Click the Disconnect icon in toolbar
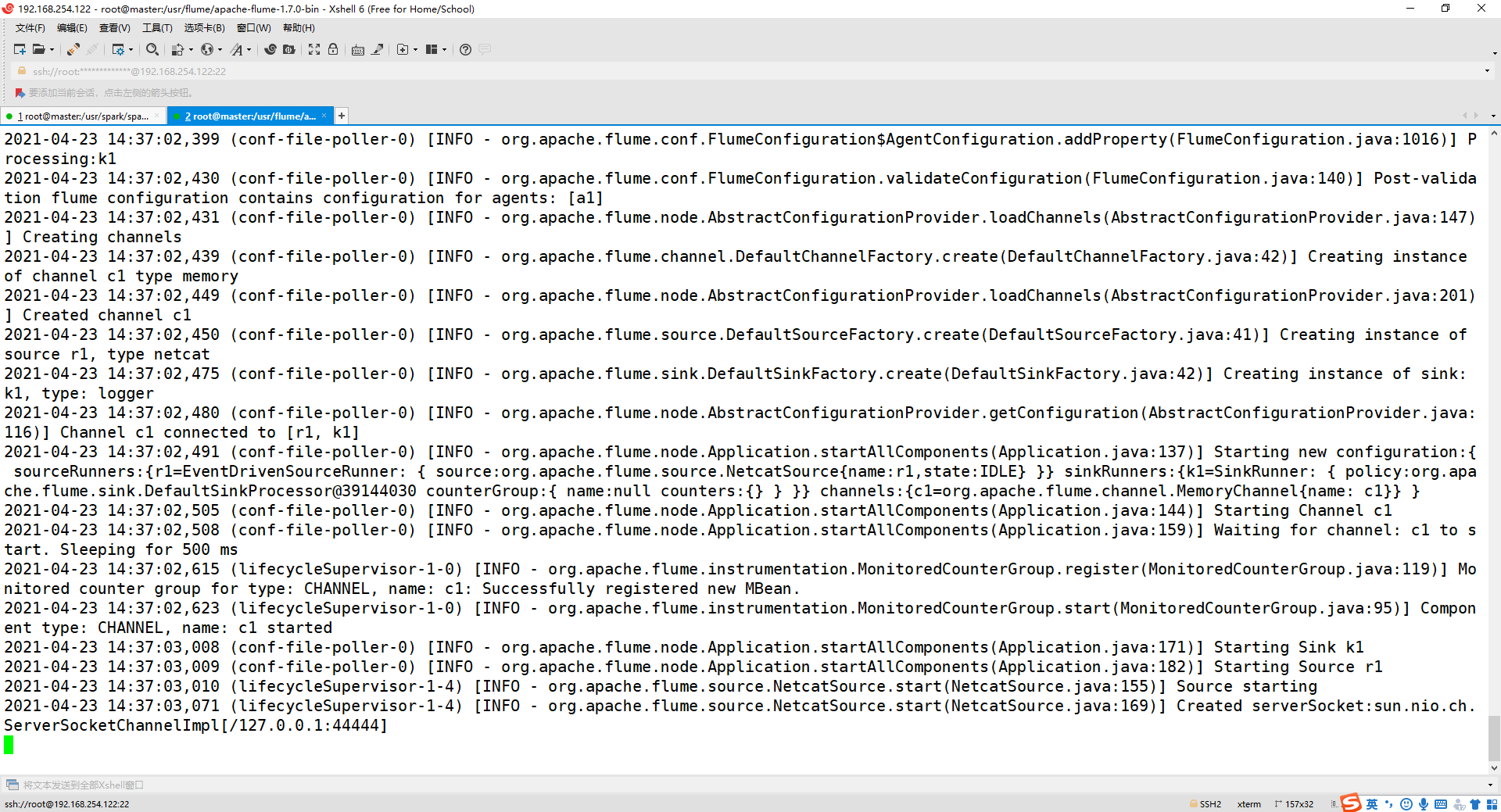The image size is (1501, 812). [92, 49]
